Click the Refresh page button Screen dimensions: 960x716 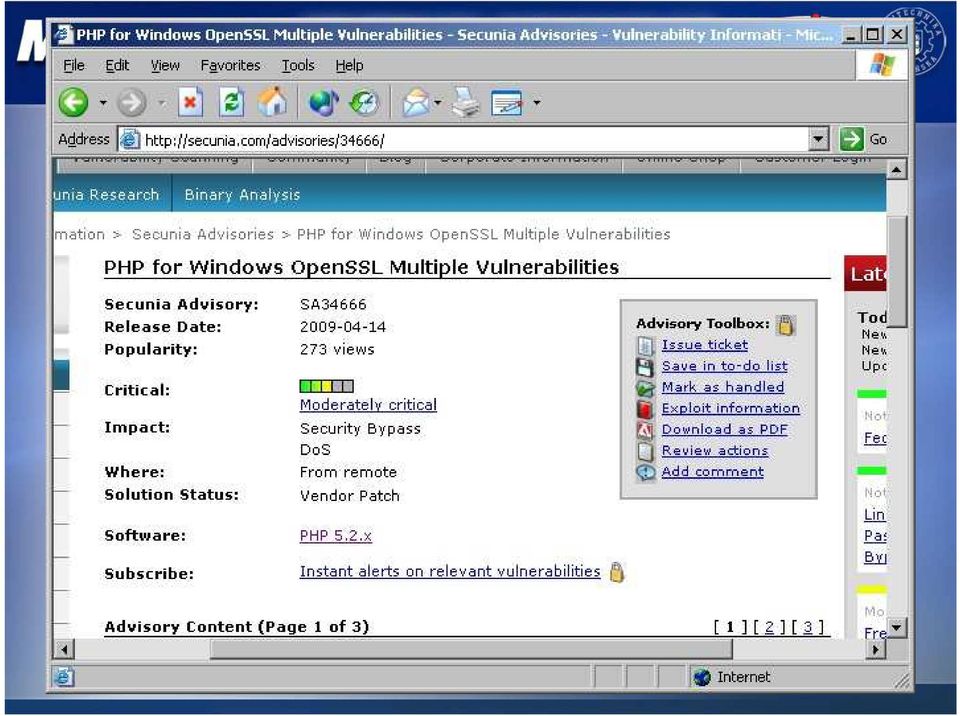coord(231,102)
